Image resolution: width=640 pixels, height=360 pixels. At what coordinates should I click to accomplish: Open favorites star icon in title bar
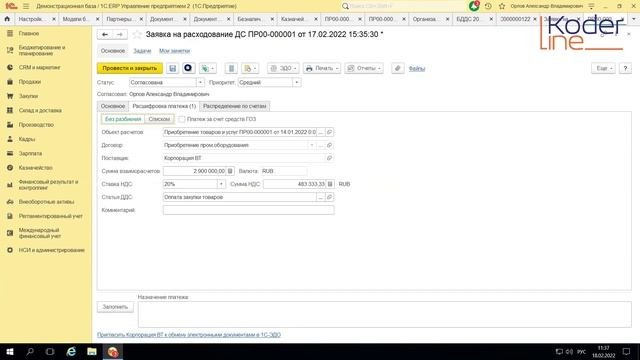pyautogui.click(x=502, y=6)
